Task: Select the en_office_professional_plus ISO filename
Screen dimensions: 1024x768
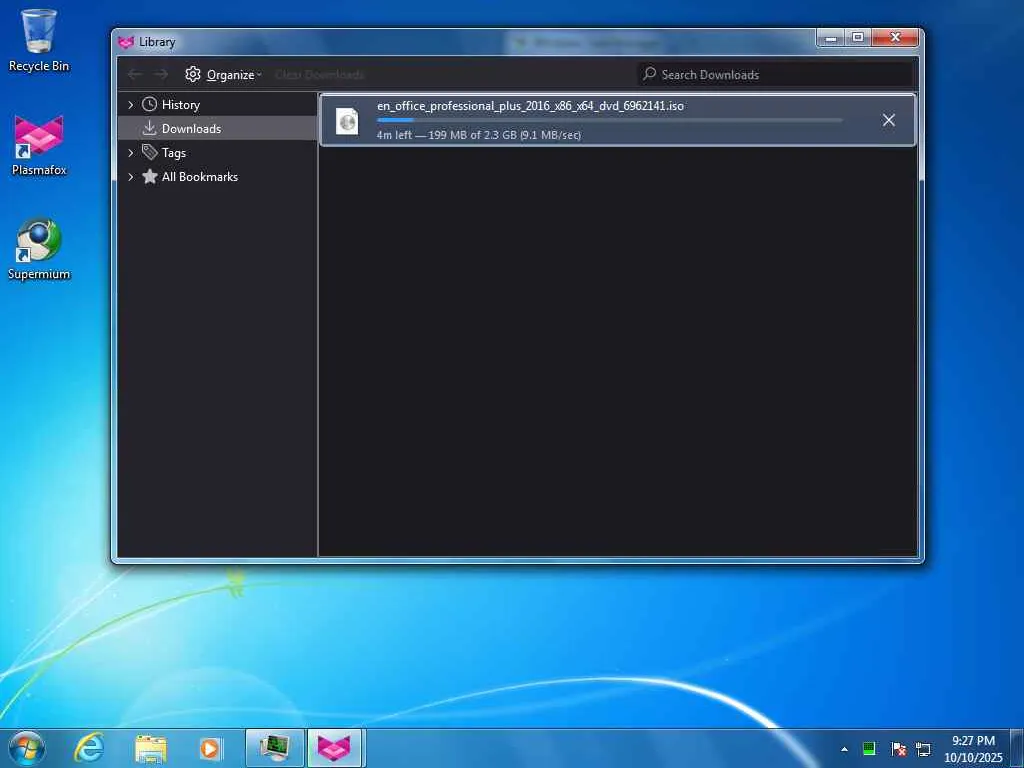Action: point(530,106)
